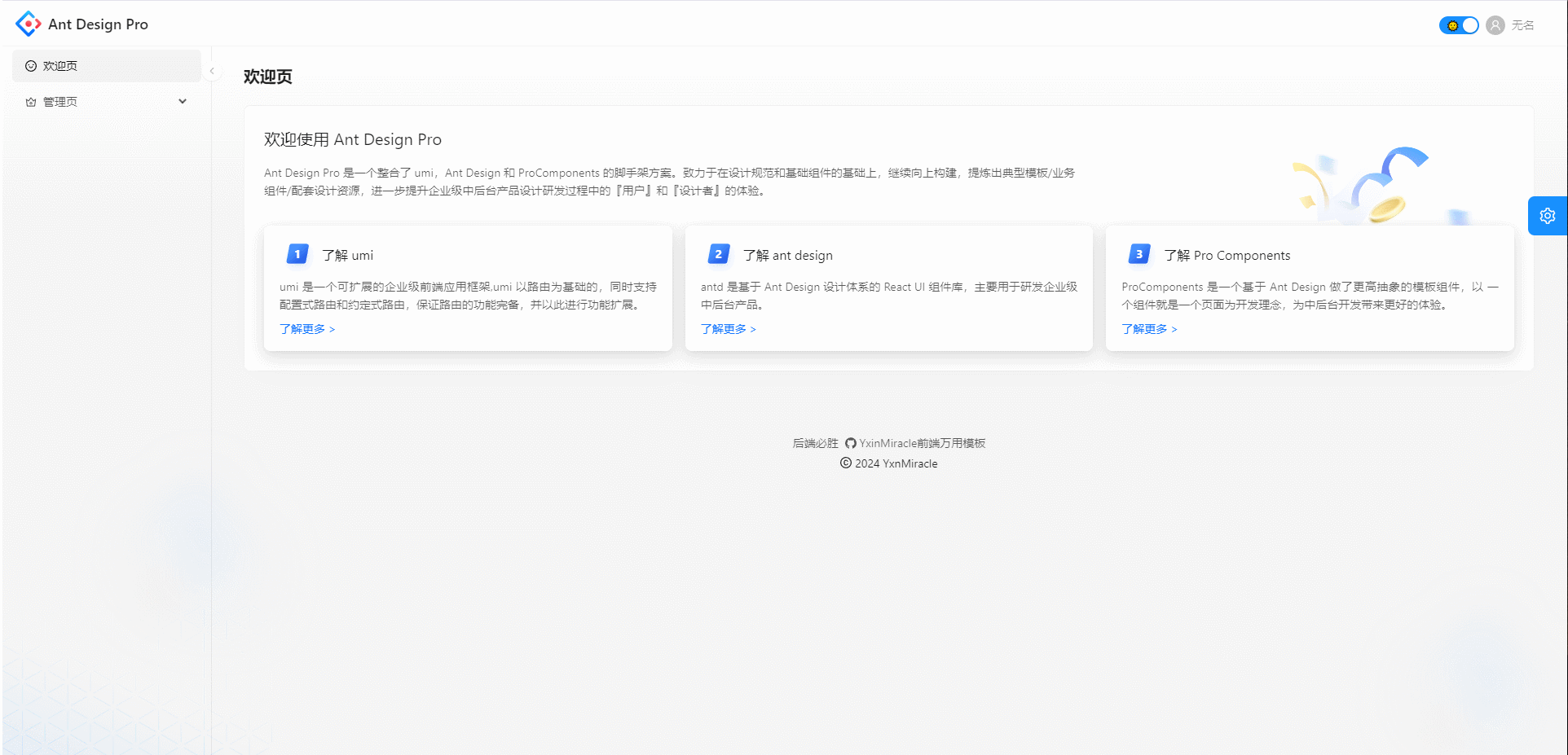Image resolution: width=1568 pixels, height=755 pixels.
Task: Open the Ant Design Pro home title
Action: click(98, 24)
